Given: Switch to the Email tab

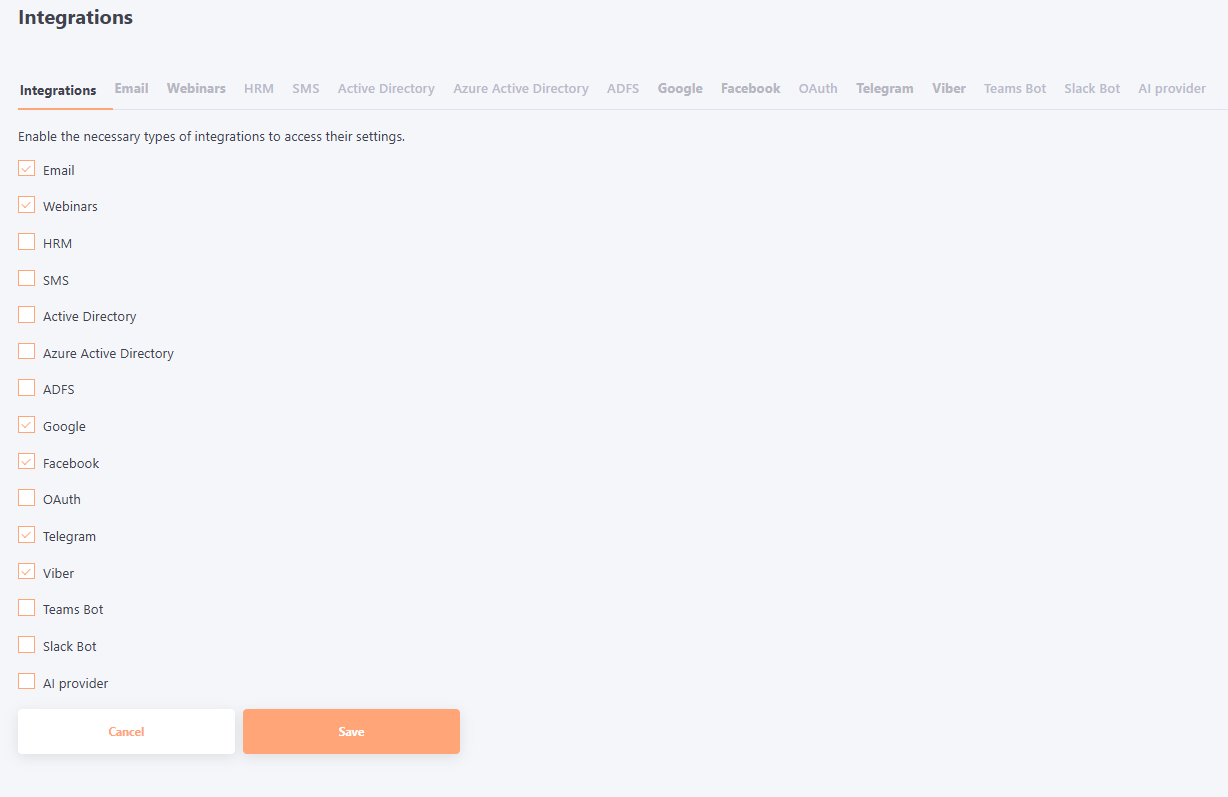Looking at the screenshot, I should [131, 89].
